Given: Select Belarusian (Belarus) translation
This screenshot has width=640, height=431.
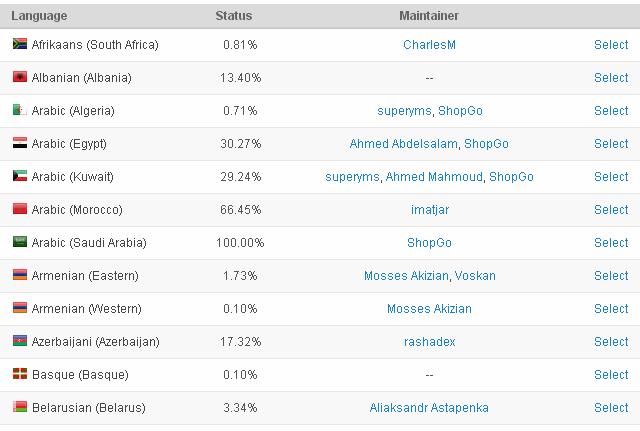Looking at the screenshot, I should (611, 408).
